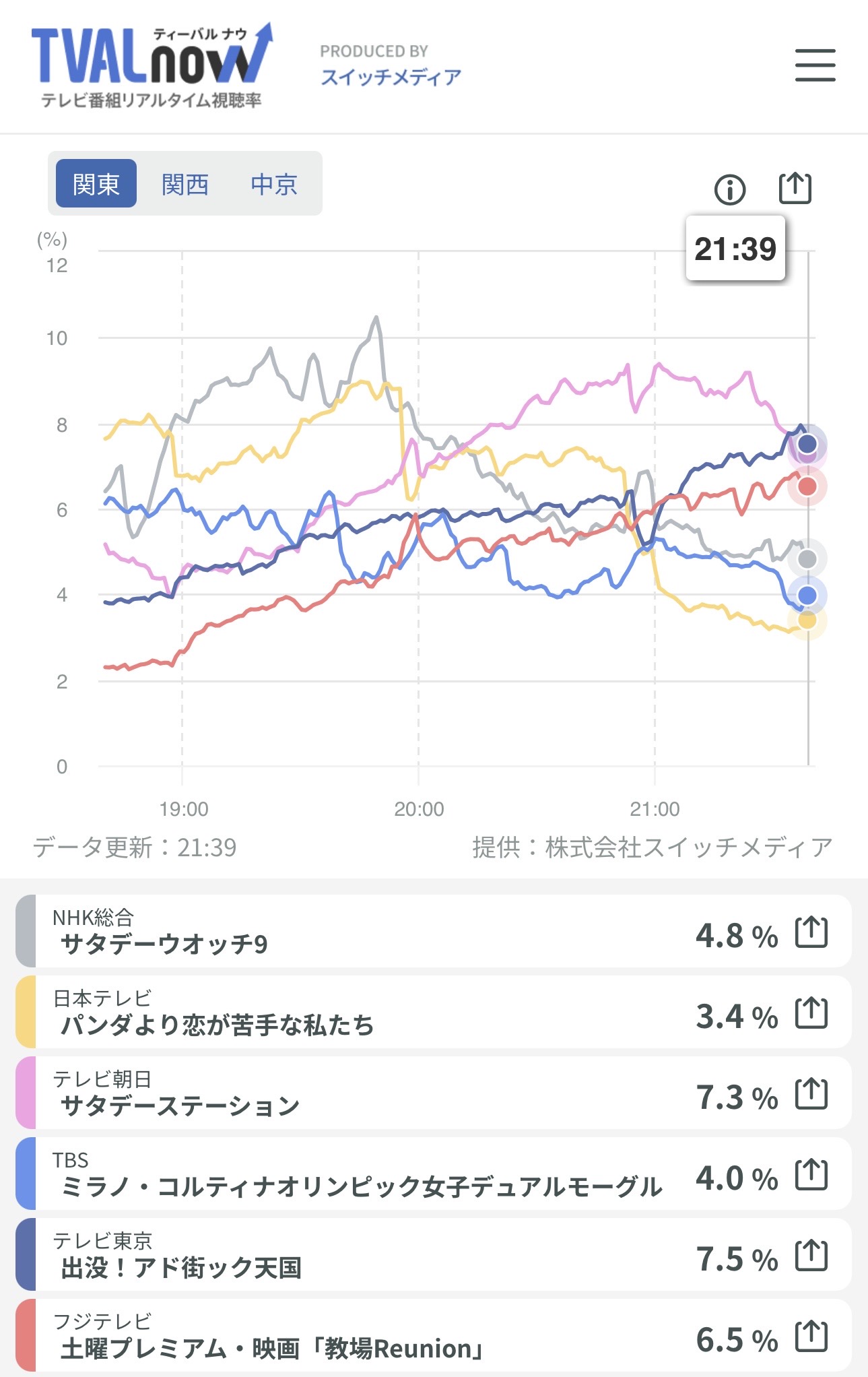Share NHK総合 サタデーウオッチ9 rating
Image resolution: width=868 pixels, height=1377 pixels.
pos(811,932)
